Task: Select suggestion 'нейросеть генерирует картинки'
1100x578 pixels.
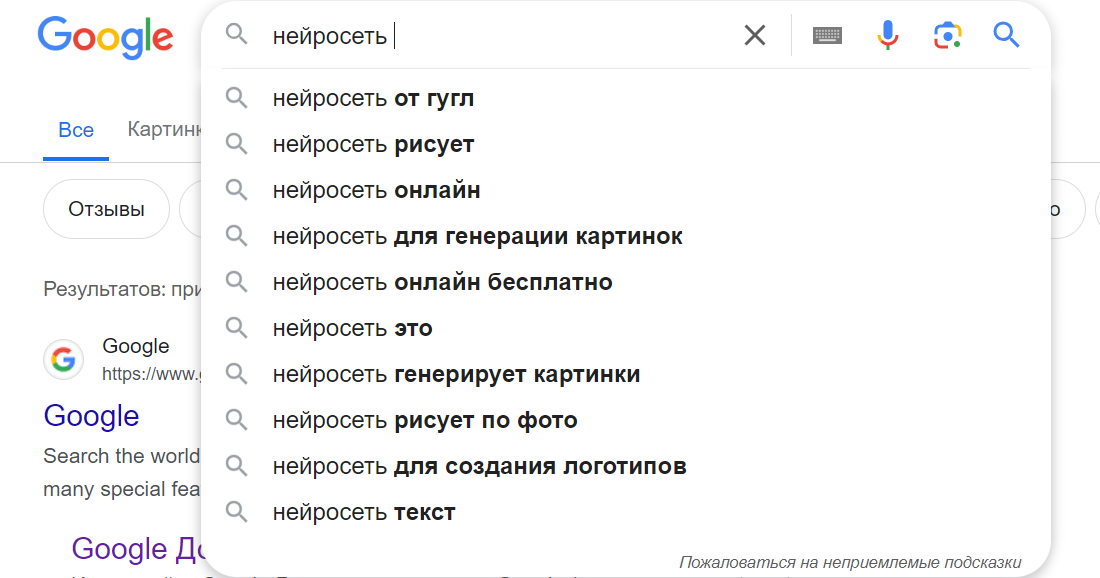Action: tap(456, 374)
